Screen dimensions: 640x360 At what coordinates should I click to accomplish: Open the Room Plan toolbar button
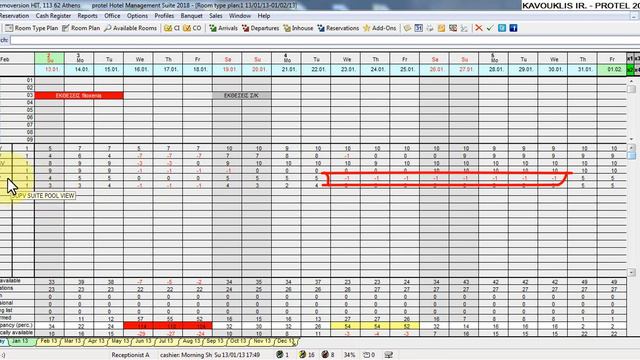(81, 28)
